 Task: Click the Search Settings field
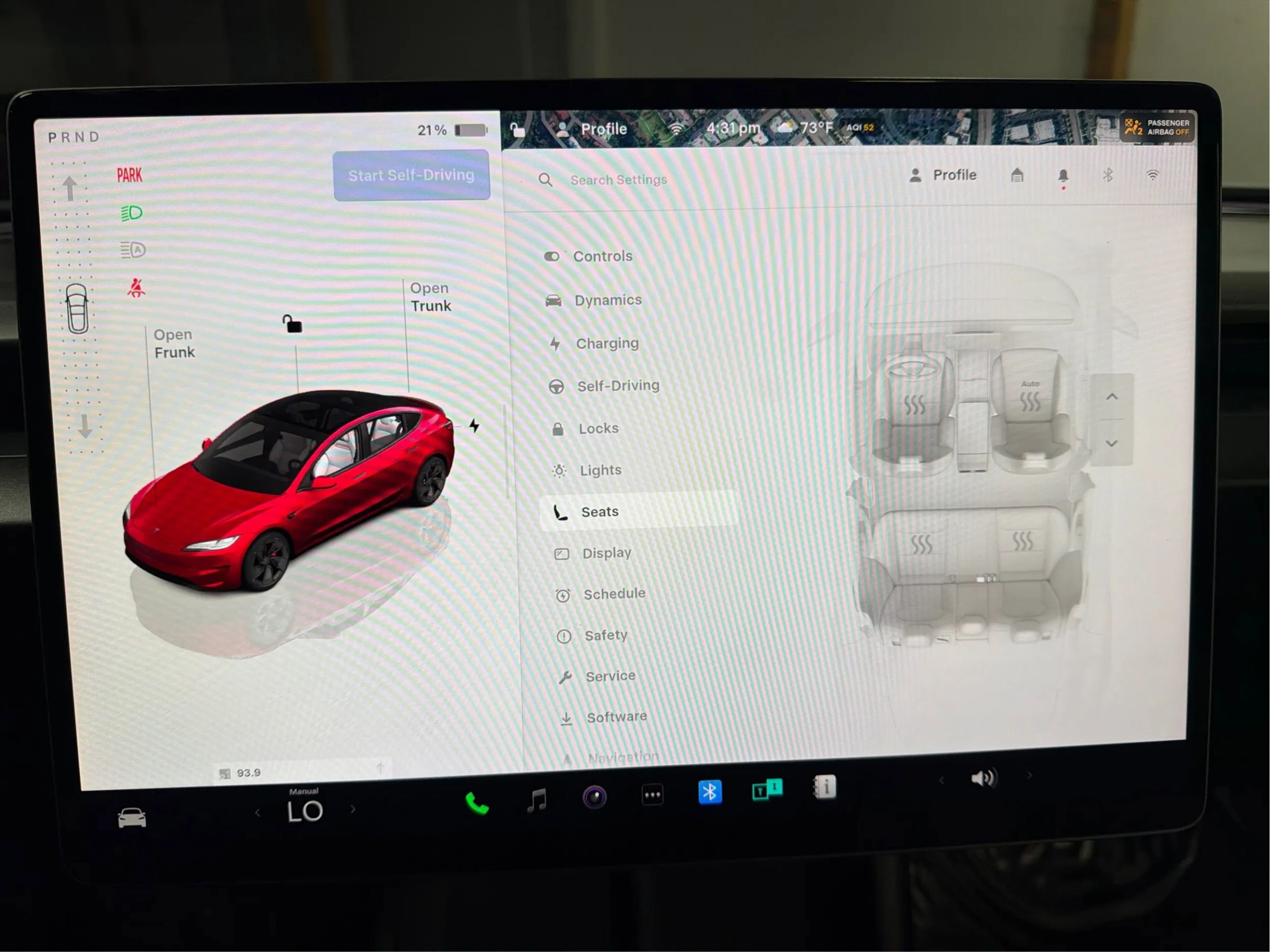click(x=619, y=180)
